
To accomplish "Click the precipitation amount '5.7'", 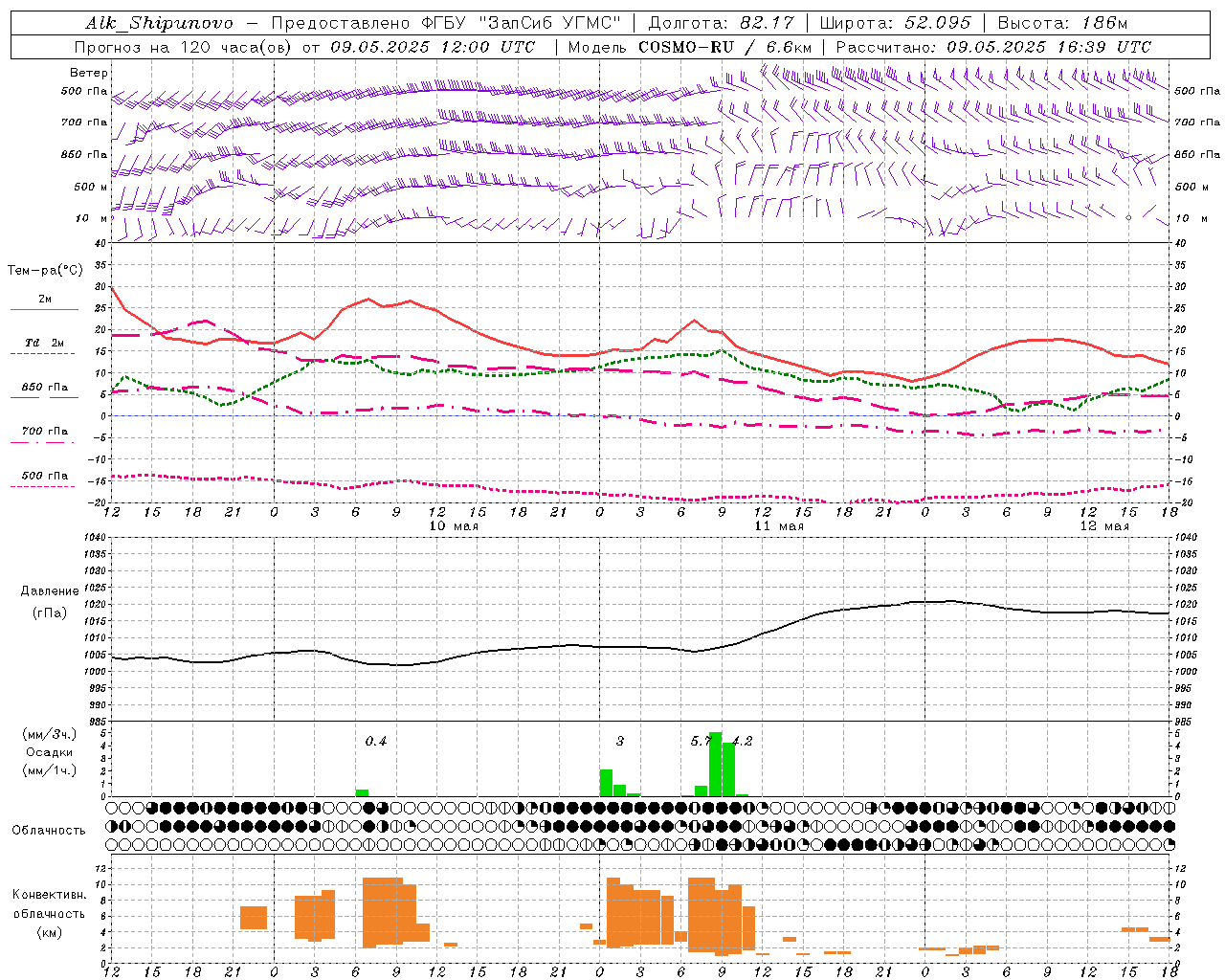I will 701,741.
